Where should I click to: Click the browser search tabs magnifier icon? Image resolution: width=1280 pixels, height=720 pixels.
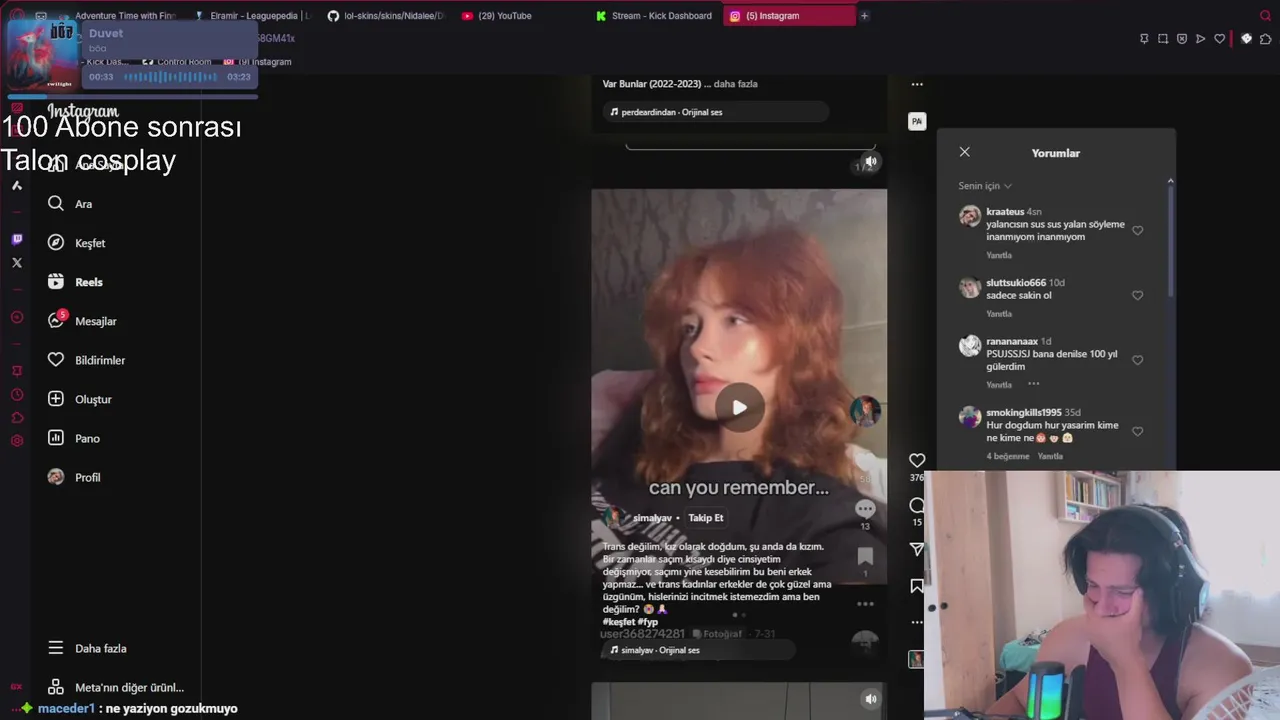[x=1265, y=16]
